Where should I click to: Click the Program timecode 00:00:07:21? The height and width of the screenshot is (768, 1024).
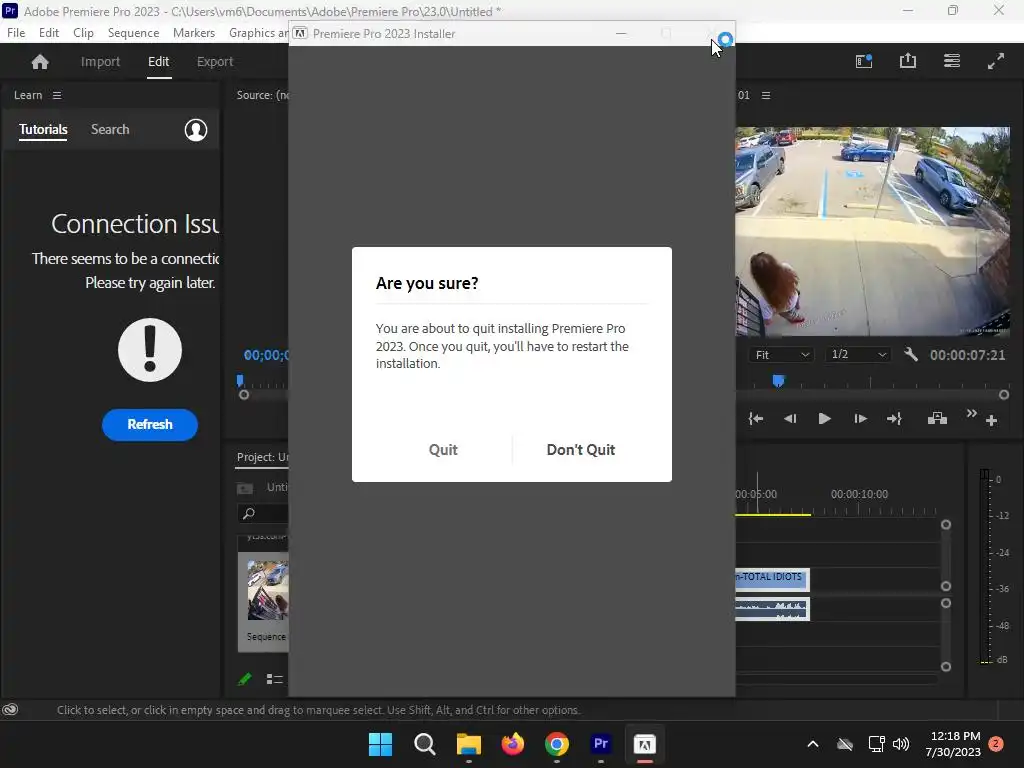tap(967, 355)
